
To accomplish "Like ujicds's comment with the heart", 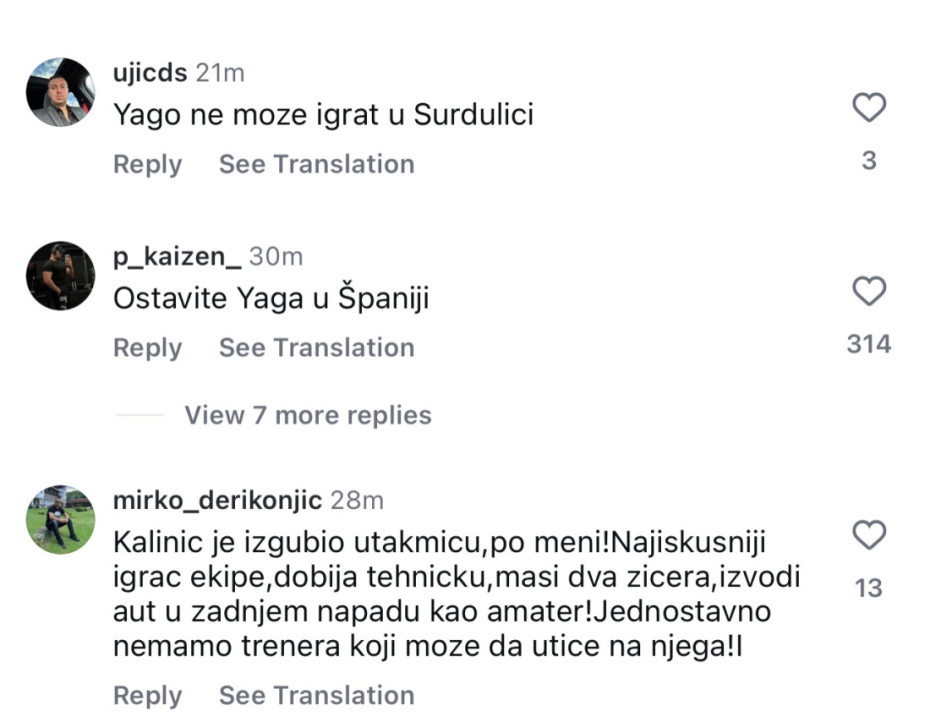I will (x=869, y=107).
